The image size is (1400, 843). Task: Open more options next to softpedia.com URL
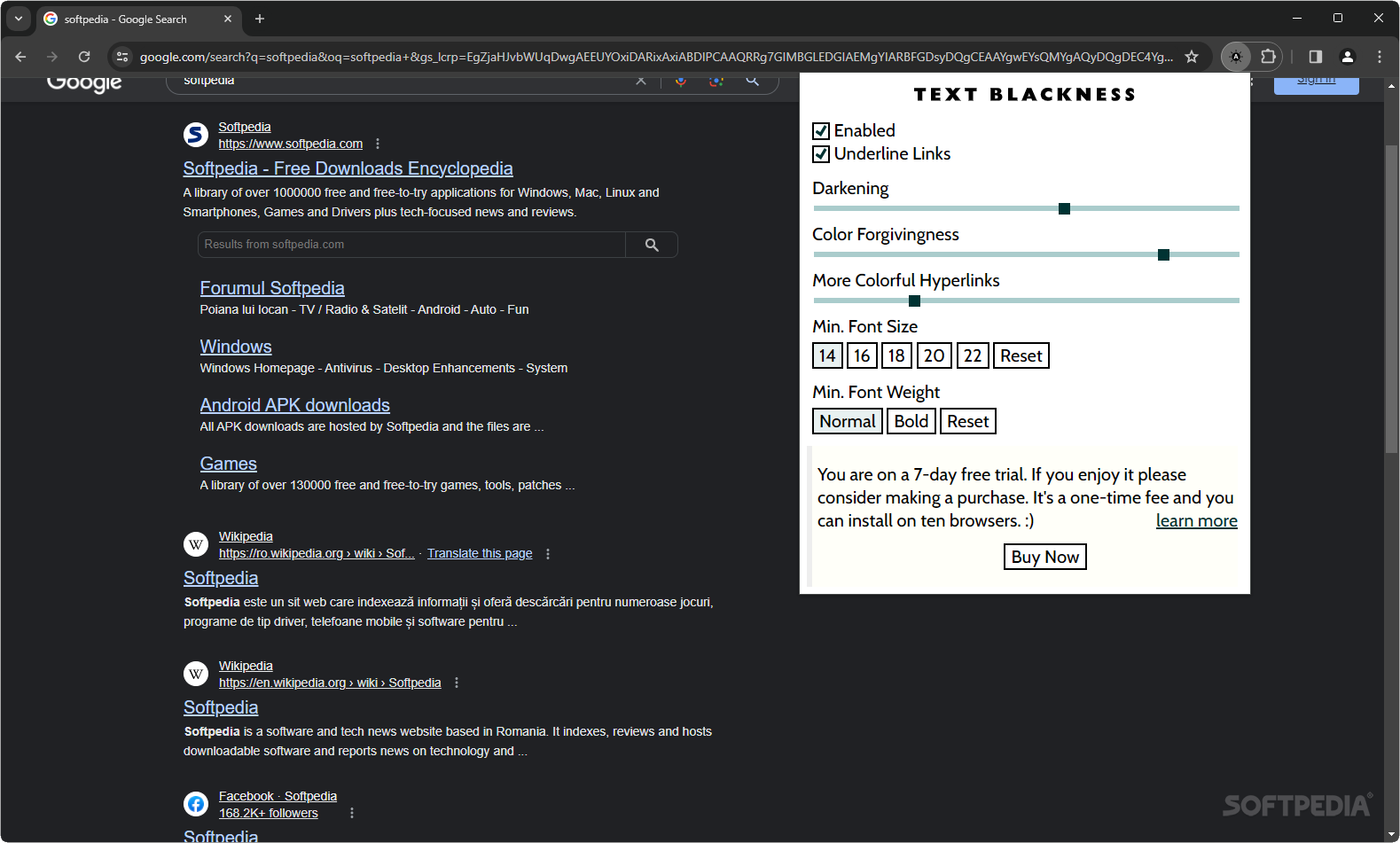coord(378,144)
